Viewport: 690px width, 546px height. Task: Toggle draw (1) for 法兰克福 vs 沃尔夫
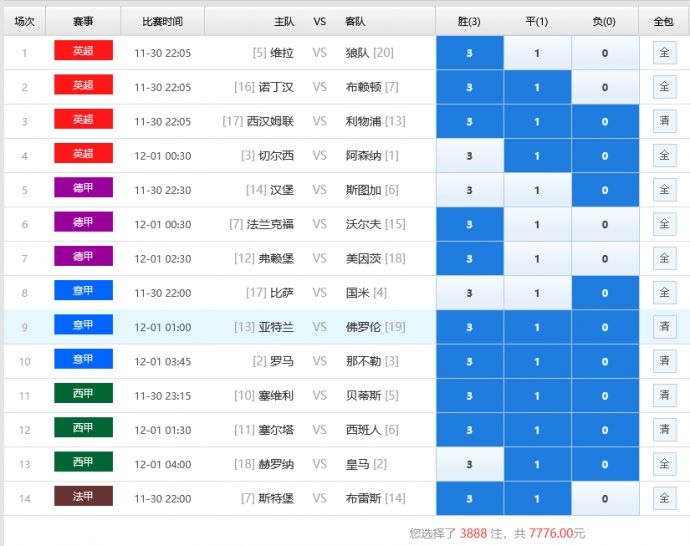537,224
